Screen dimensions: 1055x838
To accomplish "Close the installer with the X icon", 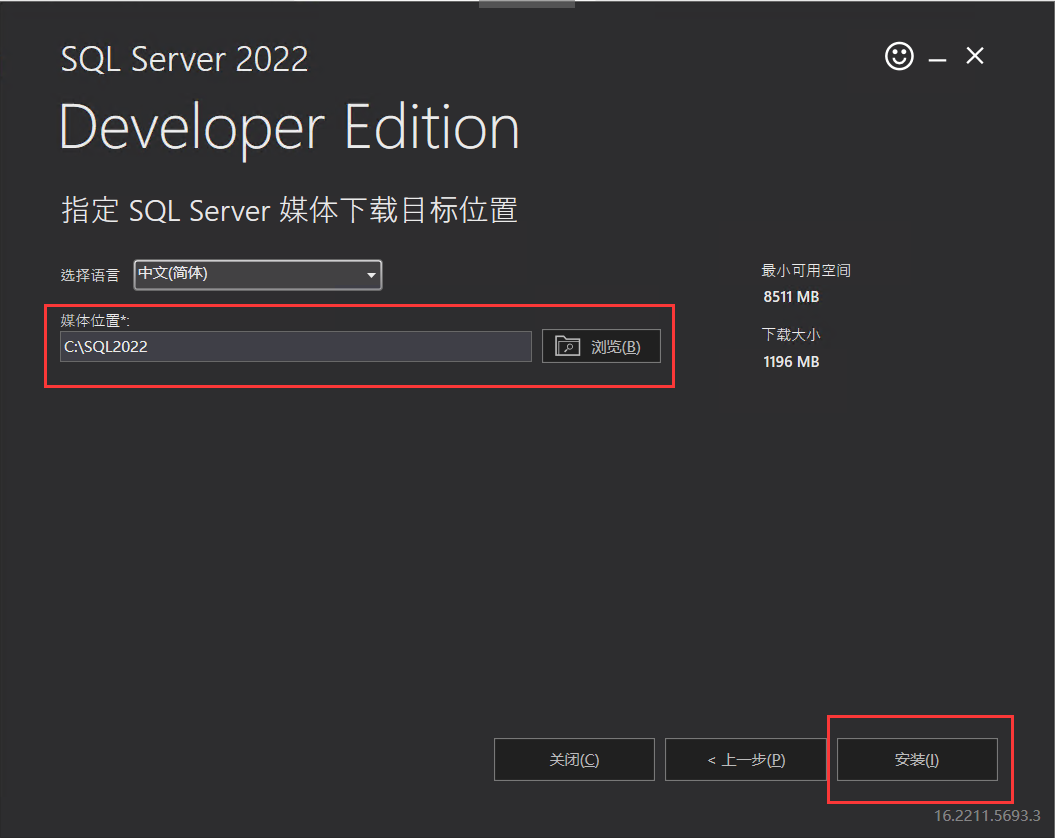I will pyautogui.click(x=975, y=56).
